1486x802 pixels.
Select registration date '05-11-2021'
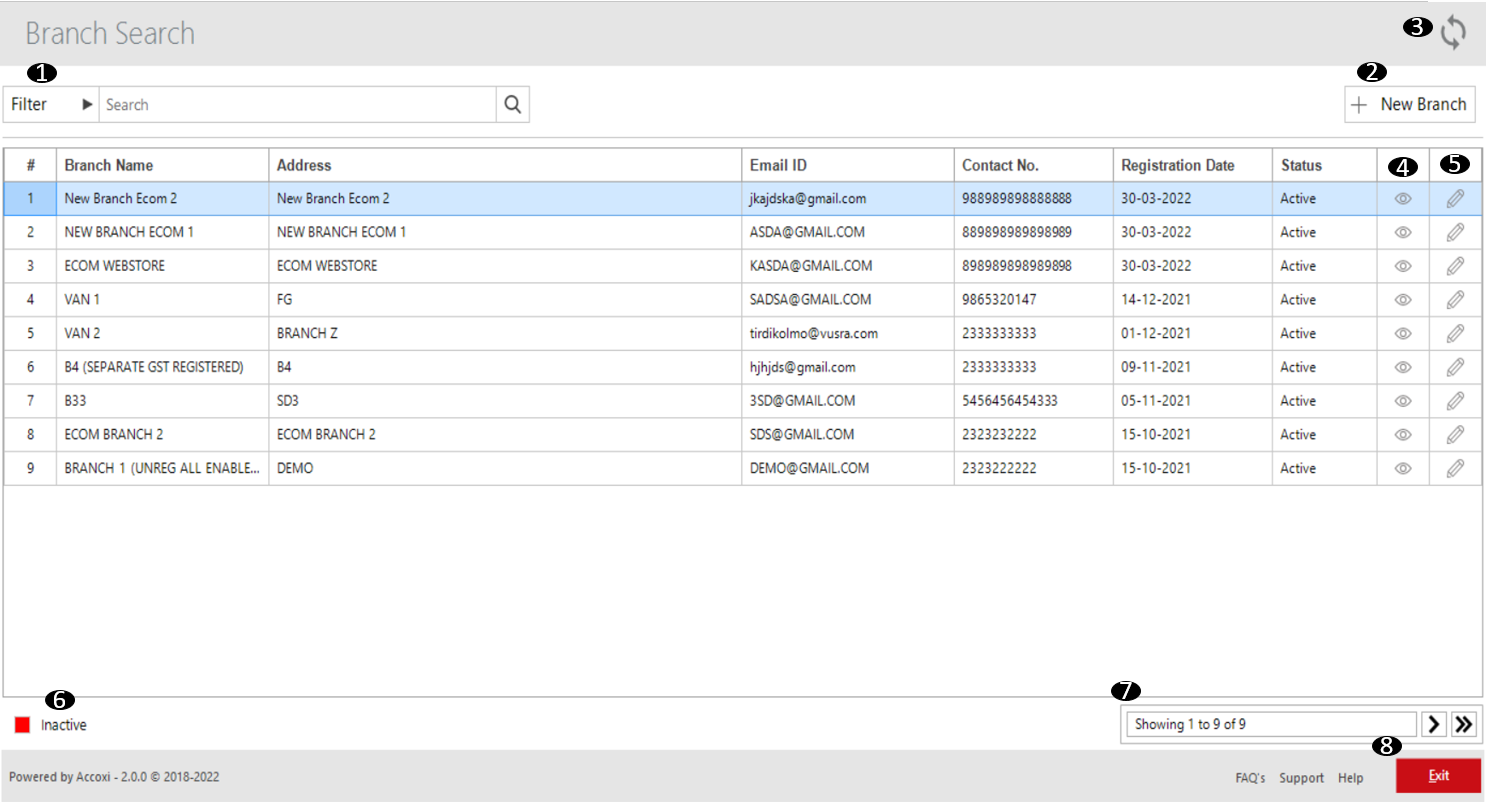tap(1192, 401)
